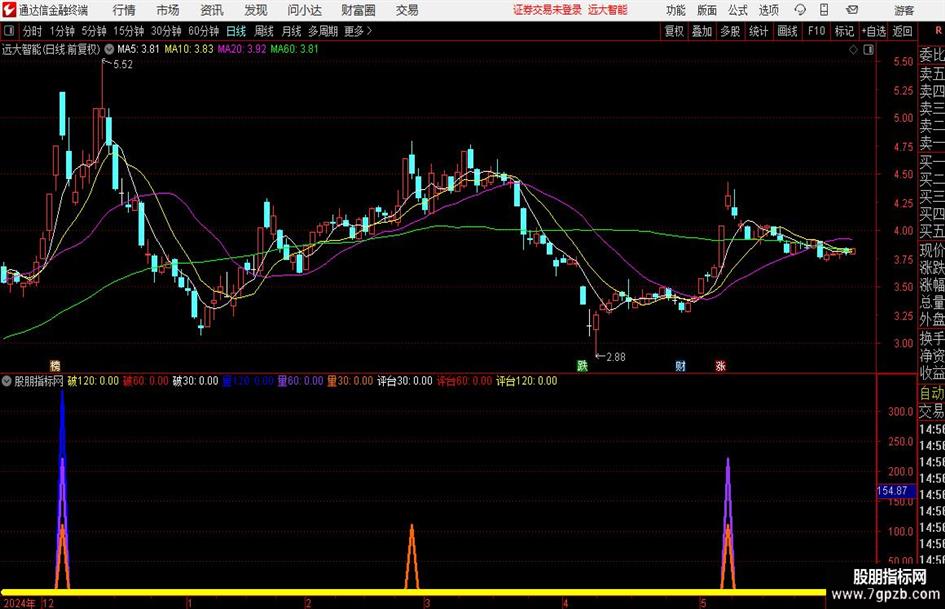Switch to the 15分钟 period tab
This screenshot has width=945, height=609.
click(x=128, y=31)
